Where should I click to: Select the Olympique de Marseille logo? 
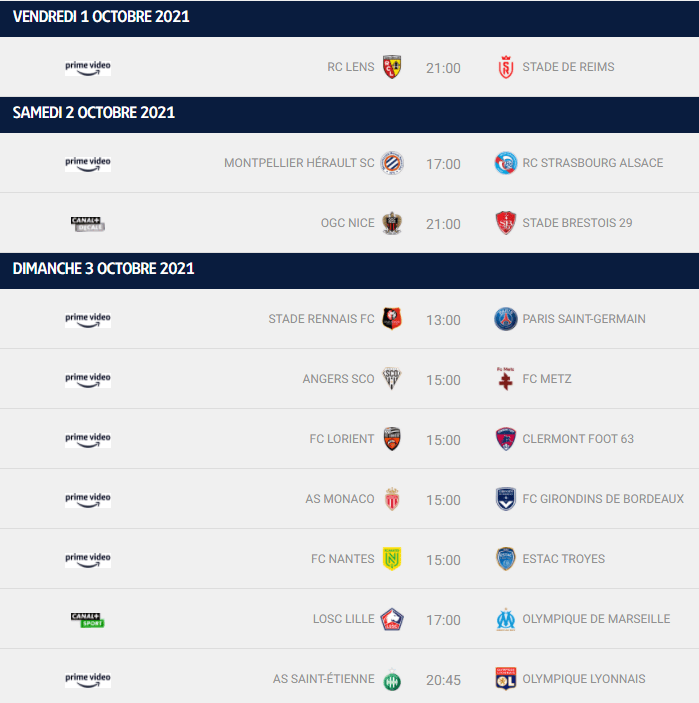[x=506, y=619]
